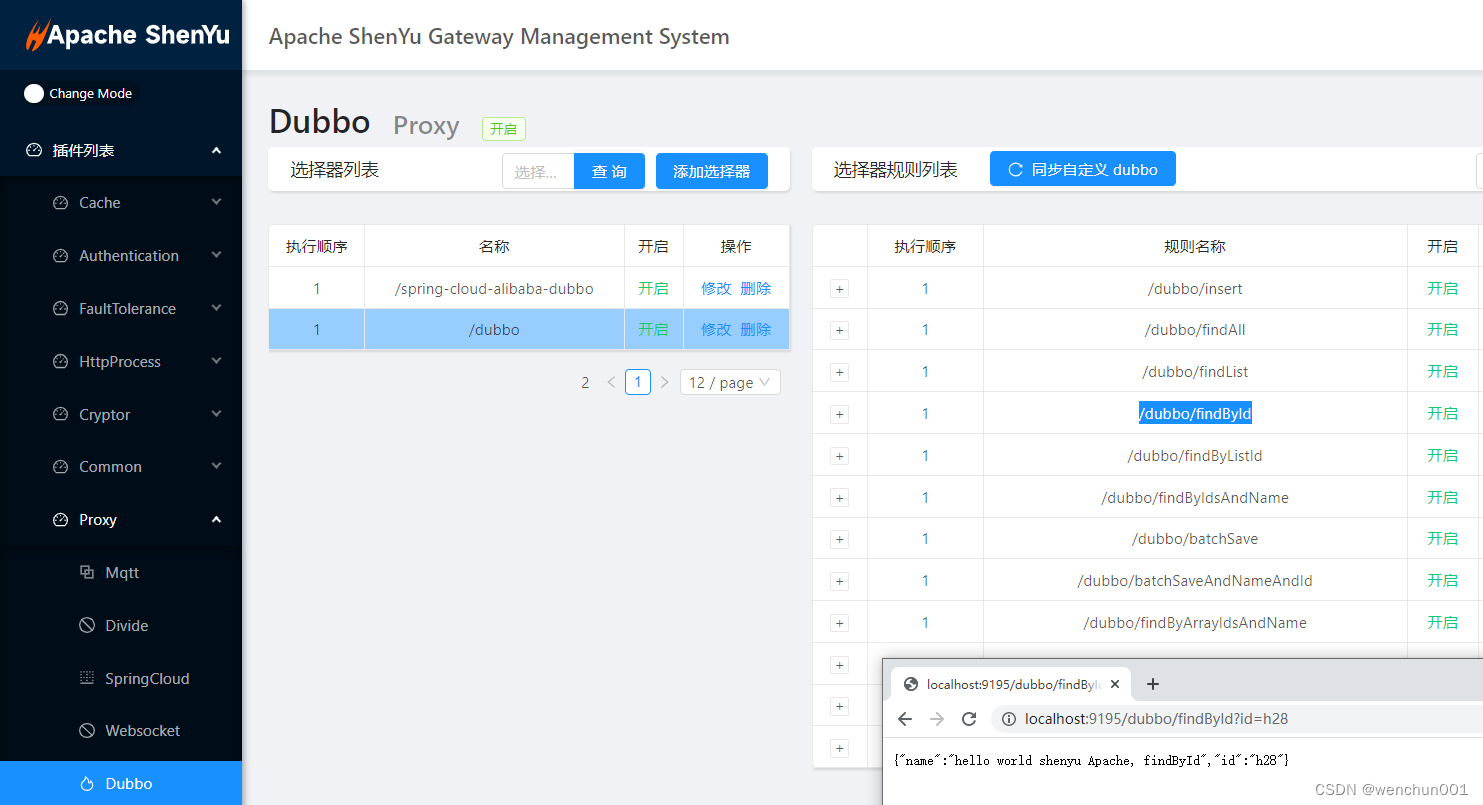This screenshot has height=805, width=1483.
Task: Click the Websocket stop icon
Action: tap(87, 731)
